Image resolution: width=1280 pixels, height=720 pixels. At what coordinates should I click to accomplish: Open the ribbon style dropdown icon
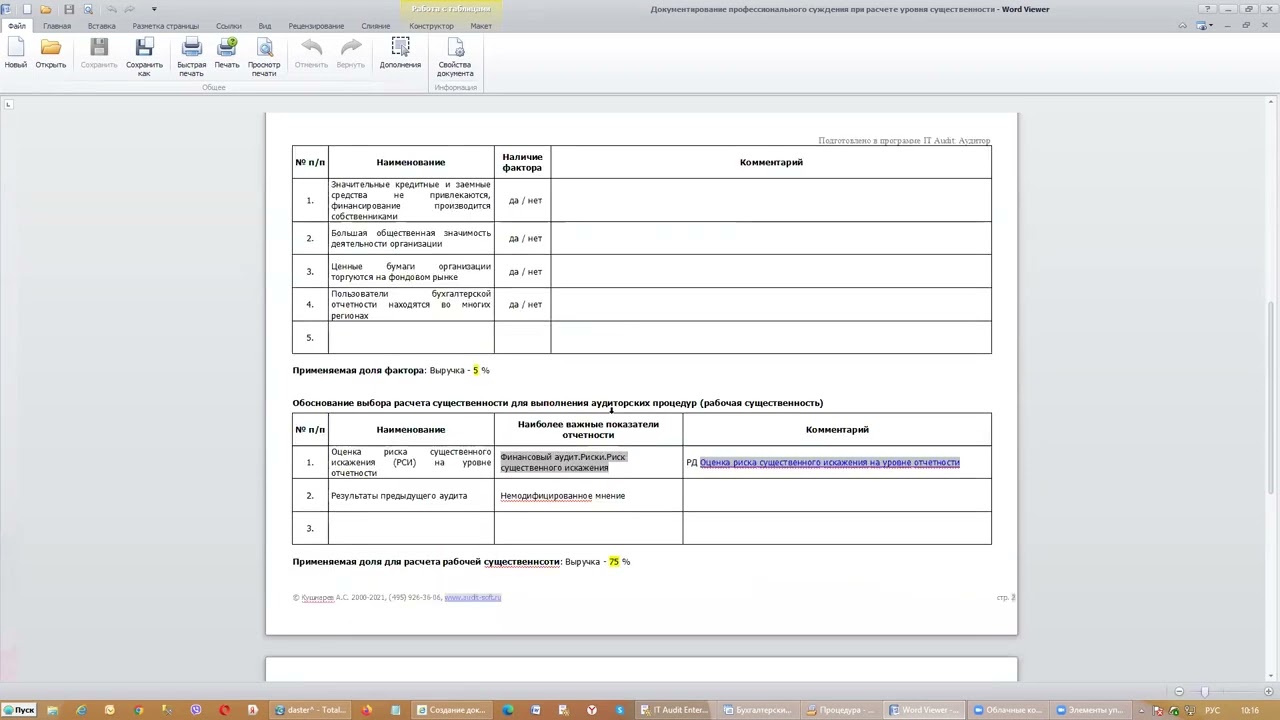1204,25
